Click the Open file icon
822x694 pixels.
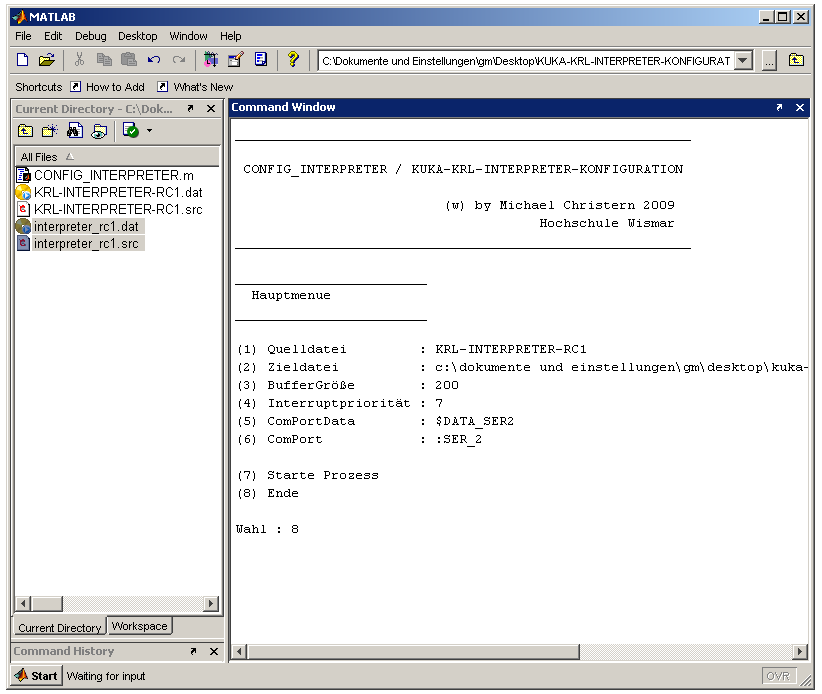[46, 60]
